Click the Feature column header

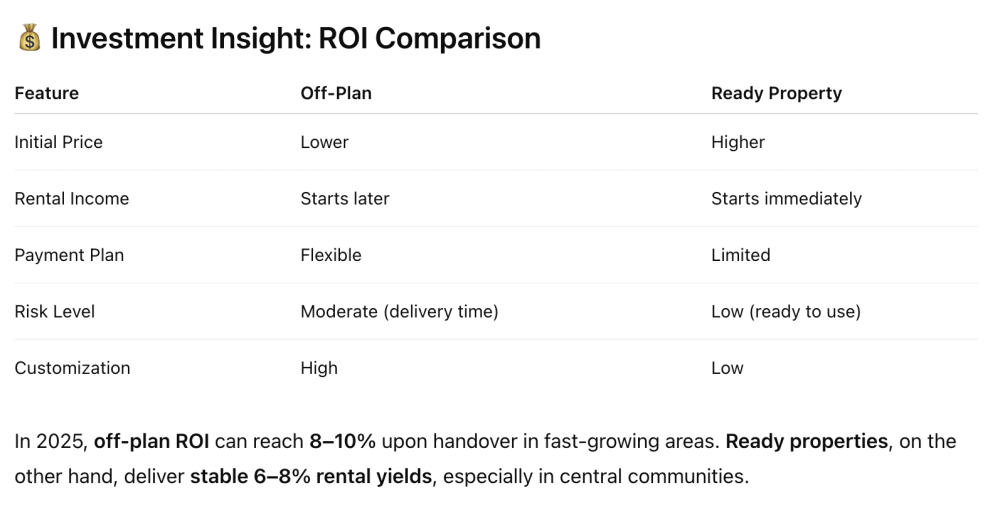point(47,93)
